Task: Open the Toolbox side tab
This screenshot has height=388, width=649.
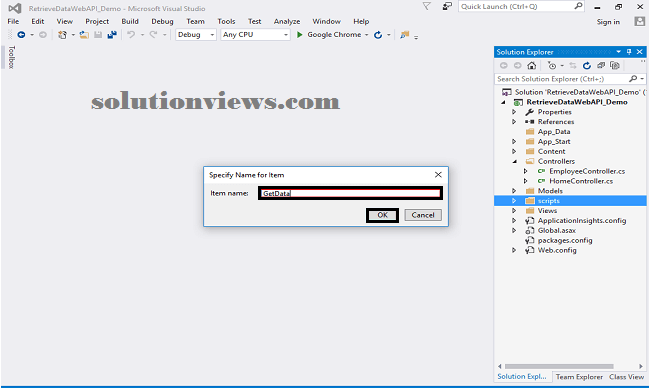Action: click(11, 57)
